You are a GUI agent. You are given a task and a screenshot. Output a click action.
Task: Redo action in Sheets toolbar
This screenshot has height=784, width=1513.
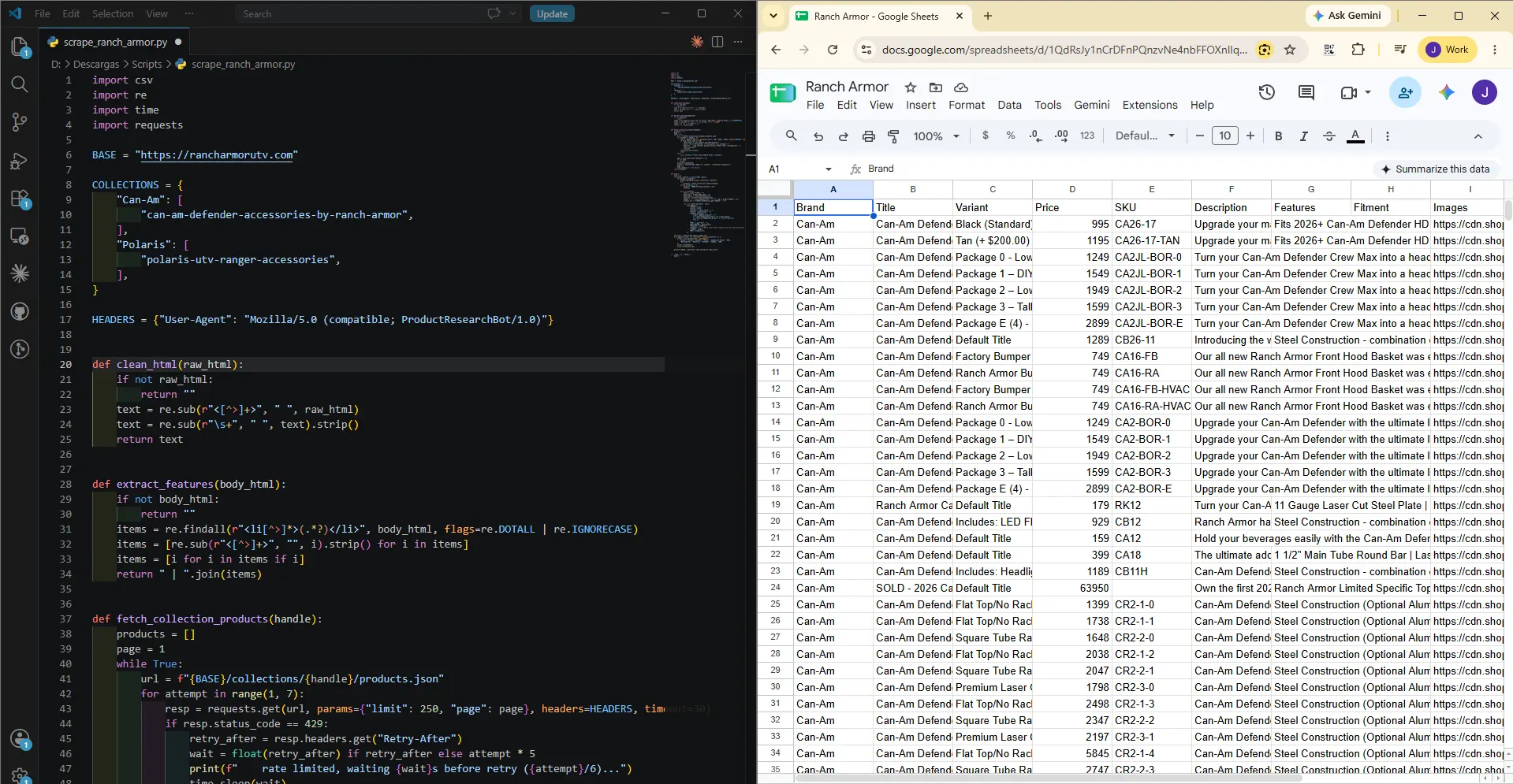(844, 136)
